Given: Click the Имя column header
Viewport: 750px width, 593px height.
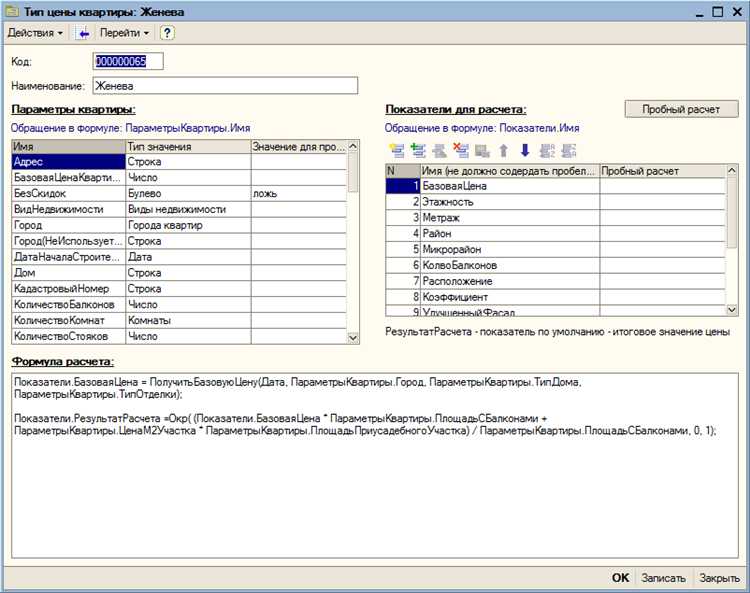Looking at the screenshot, I should 68,147.
